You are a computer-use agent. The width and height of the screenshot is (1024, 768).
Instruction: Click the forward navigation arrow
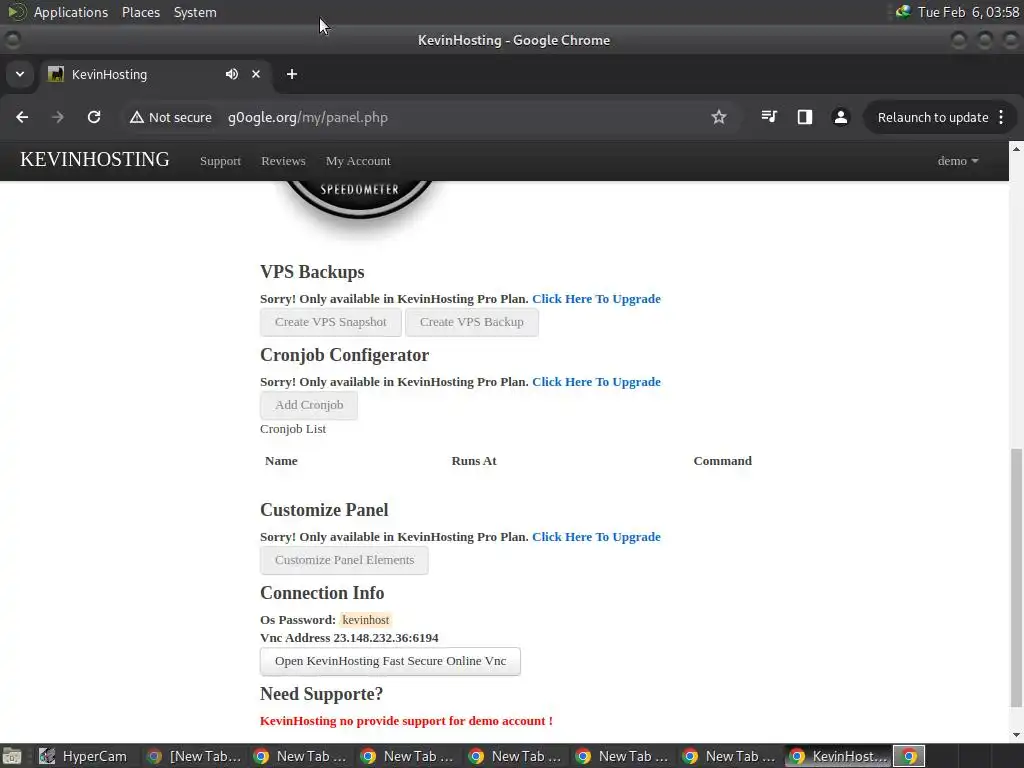(58, 118)
